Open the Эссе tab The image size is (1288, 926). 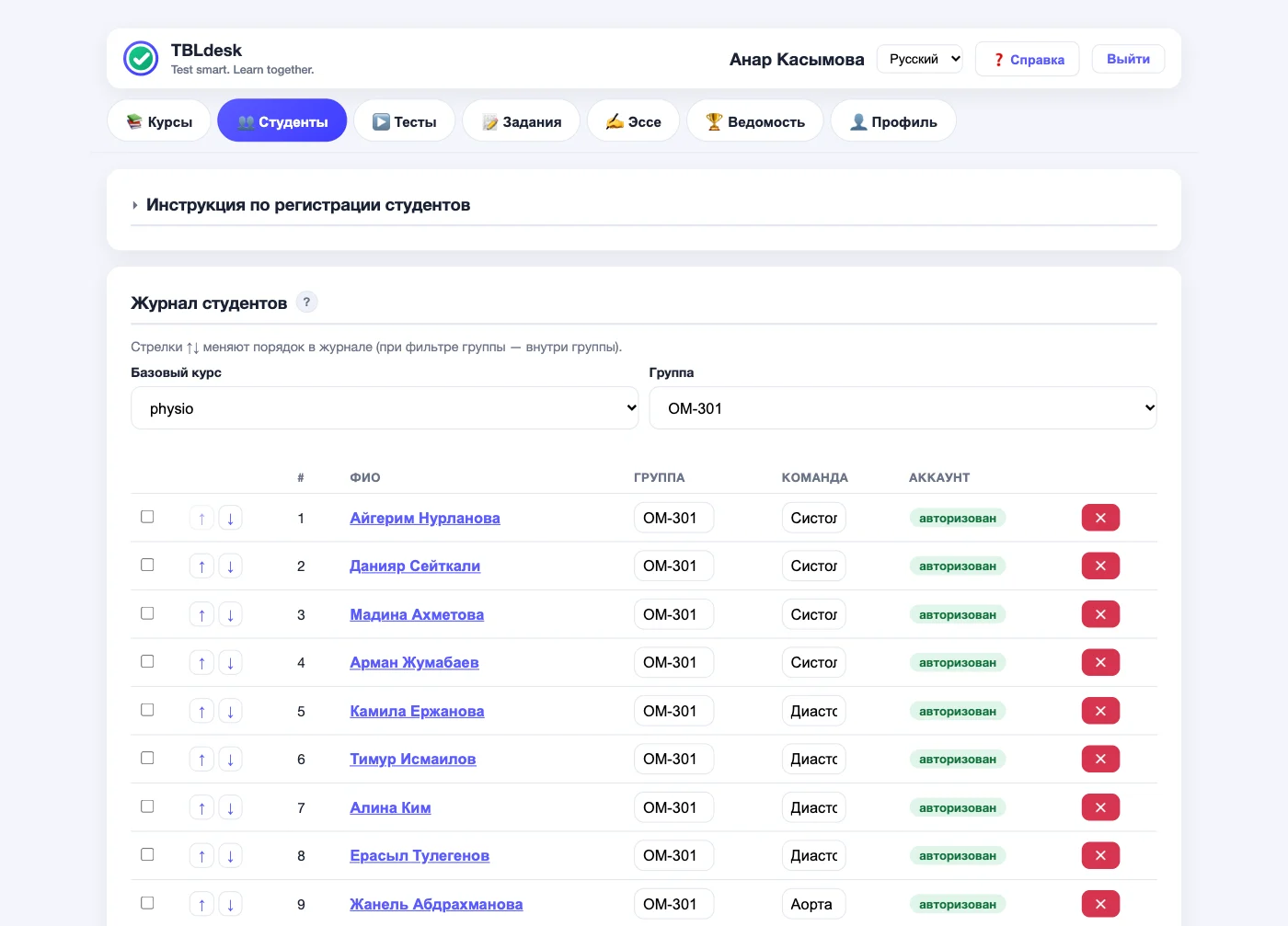coord(634,121)
